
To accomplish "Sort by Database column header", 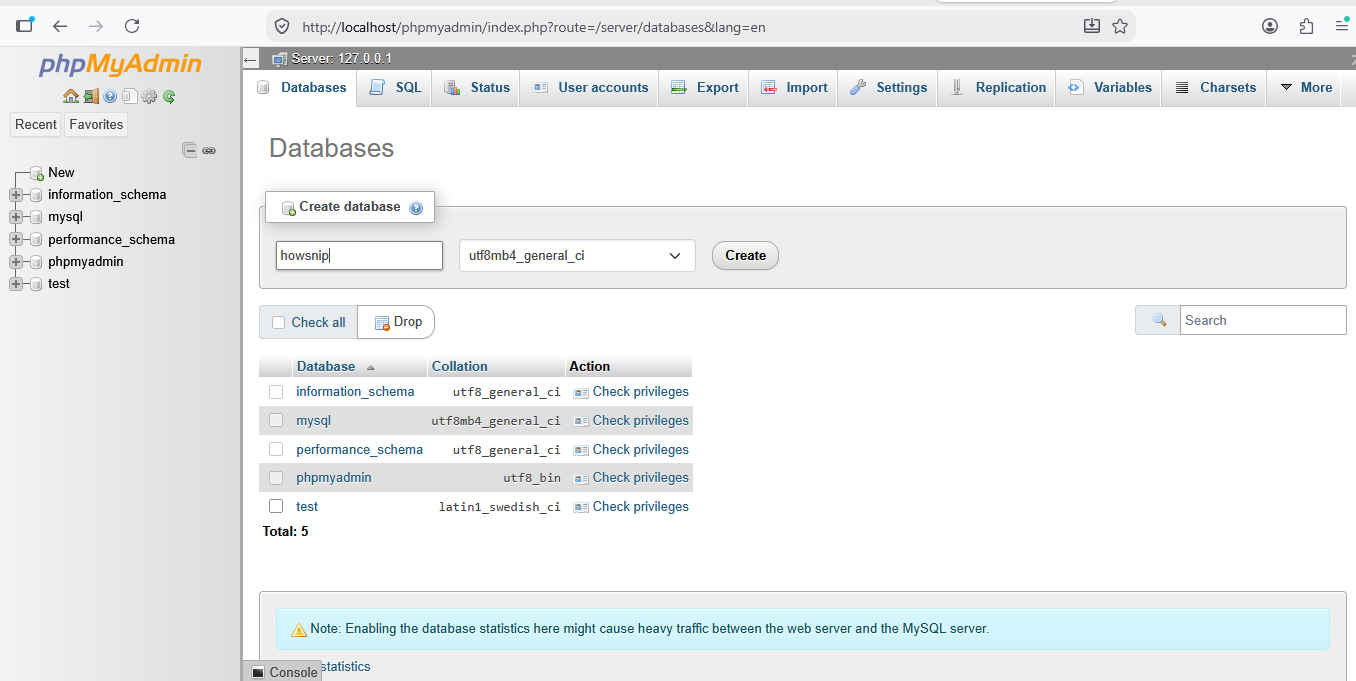I will point(326,366).
